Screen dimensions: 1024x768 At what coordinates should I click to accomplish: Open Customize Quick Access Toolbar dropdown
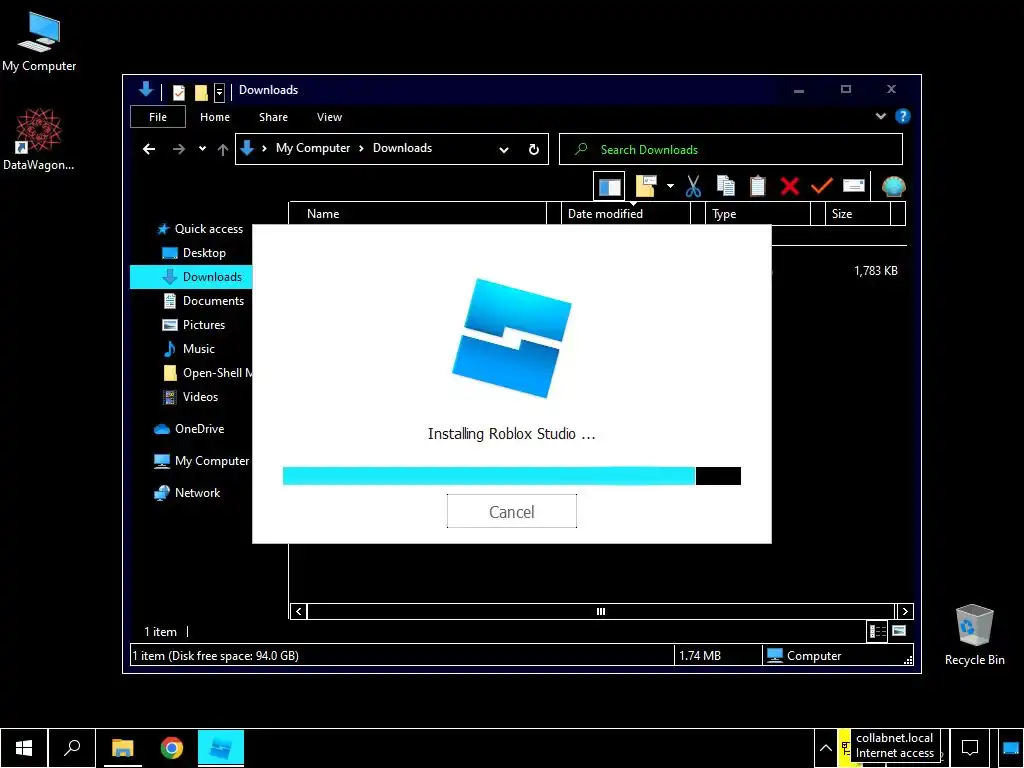(x=219, y=92)
